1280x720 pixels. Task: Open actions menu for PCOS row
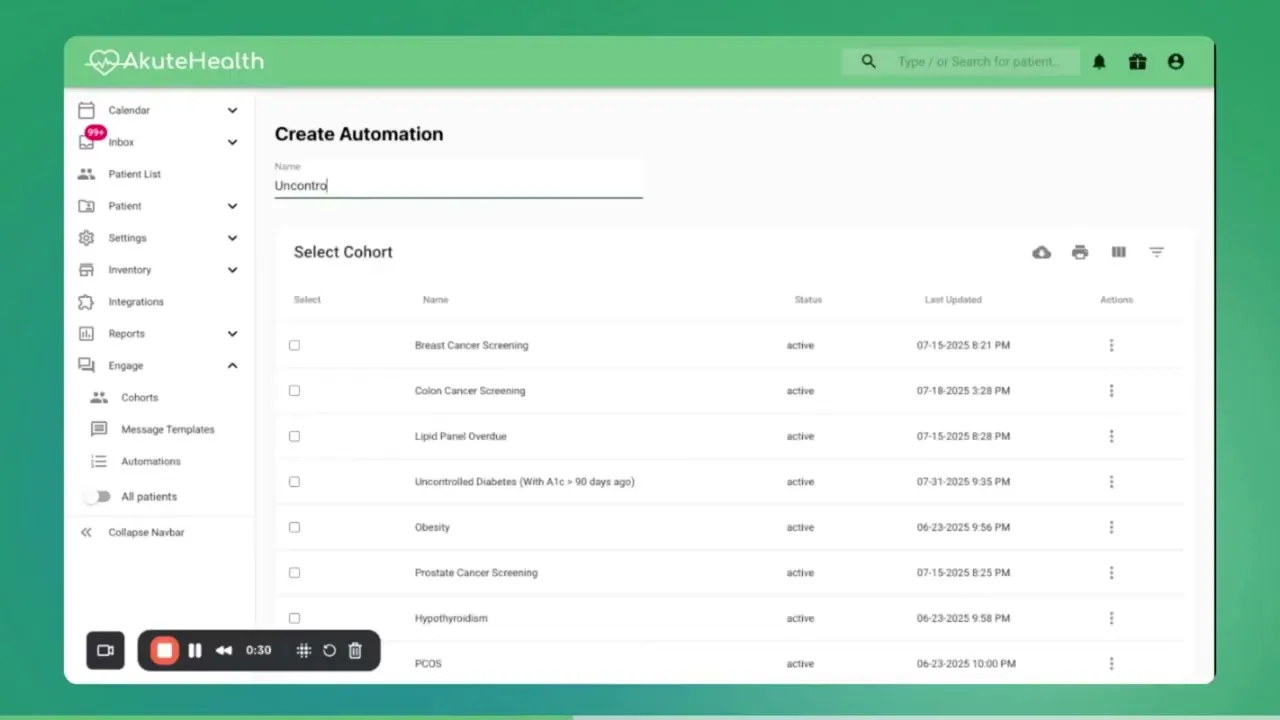tap(1111, 664)
